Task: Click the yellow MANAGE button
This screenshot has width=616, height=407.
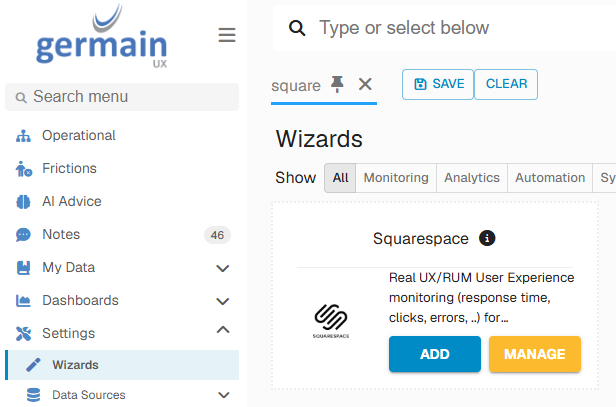Action: point(535,354)
